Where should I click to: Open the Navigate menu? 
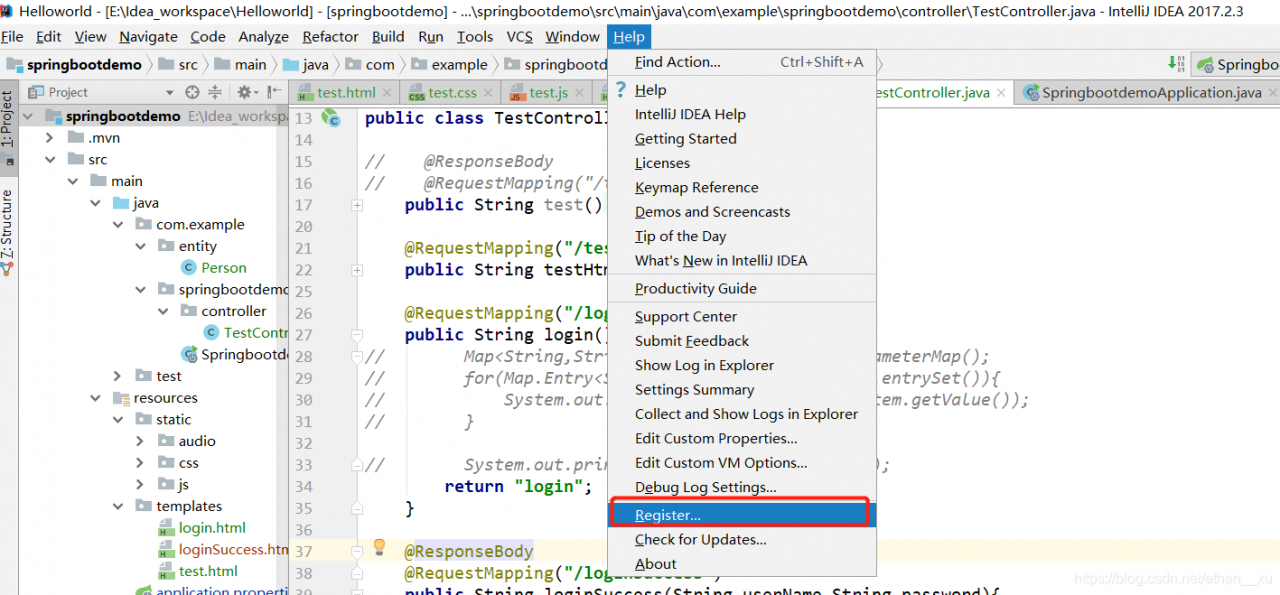tap(148, 36)
